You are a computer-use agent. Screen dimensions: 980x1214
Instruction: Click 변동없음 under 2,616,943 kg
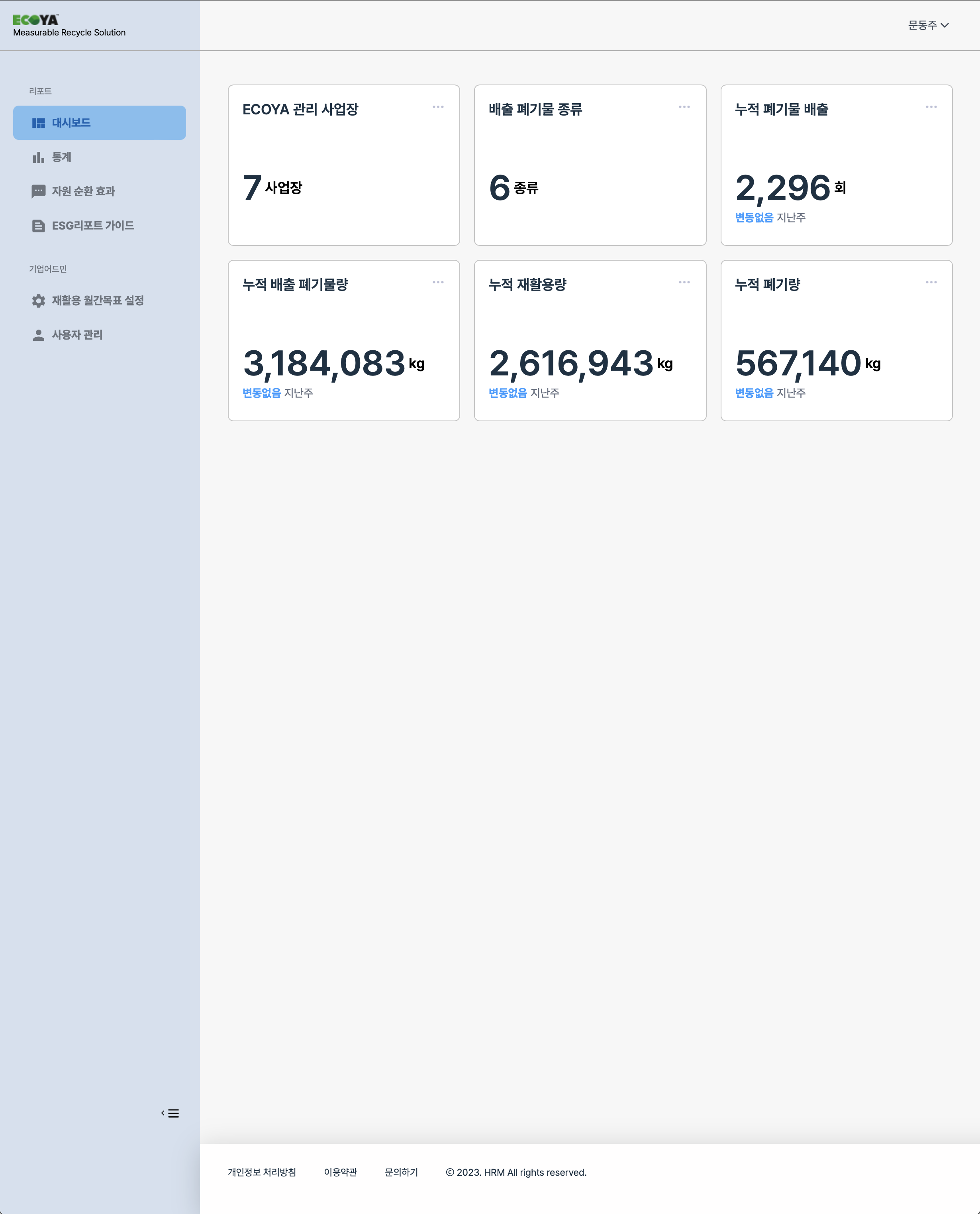pyautogui.click(x=508, y=393)
